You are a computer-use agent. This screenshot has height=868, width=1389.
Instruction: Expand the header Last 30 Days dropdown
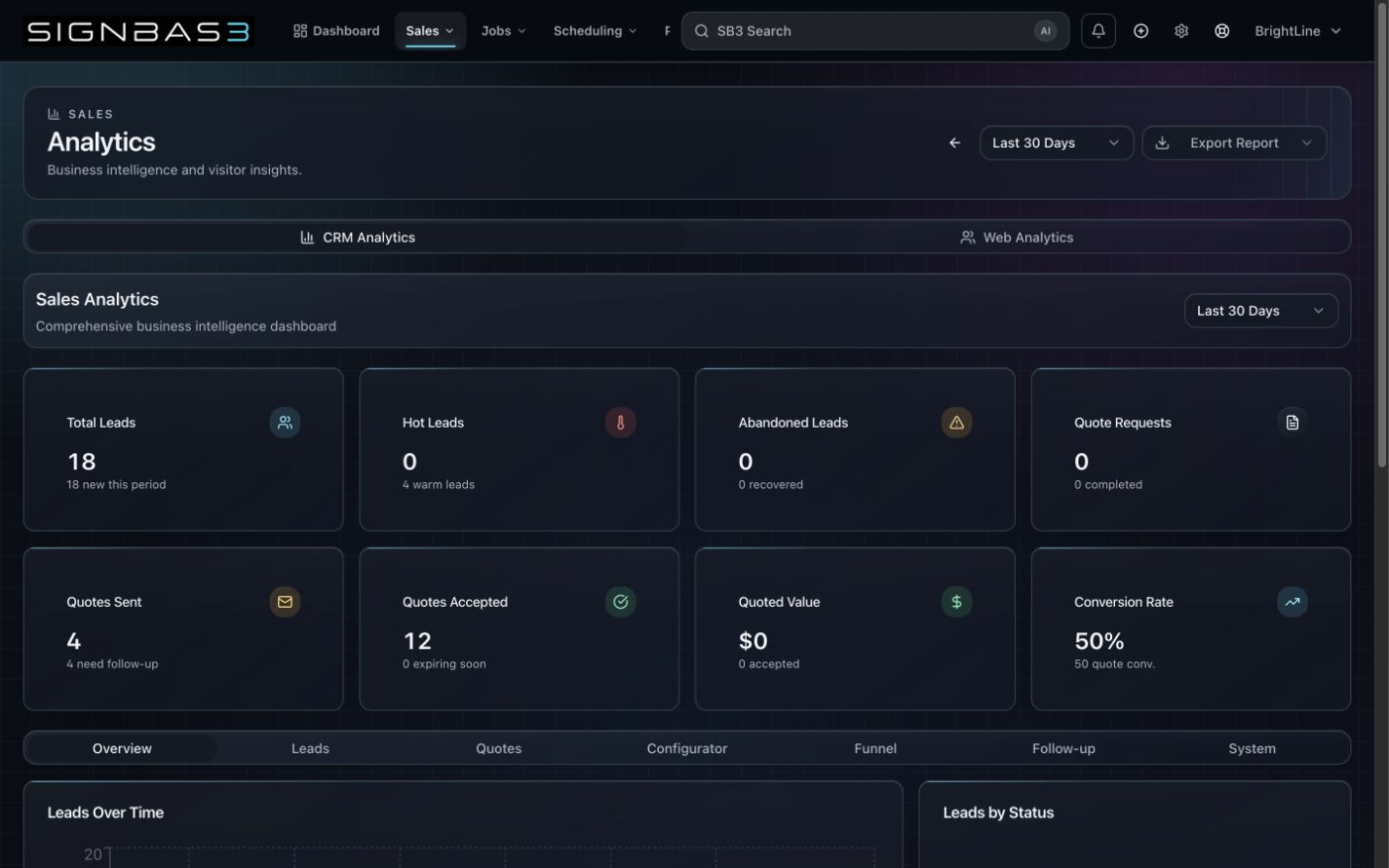coord(1057,143)
